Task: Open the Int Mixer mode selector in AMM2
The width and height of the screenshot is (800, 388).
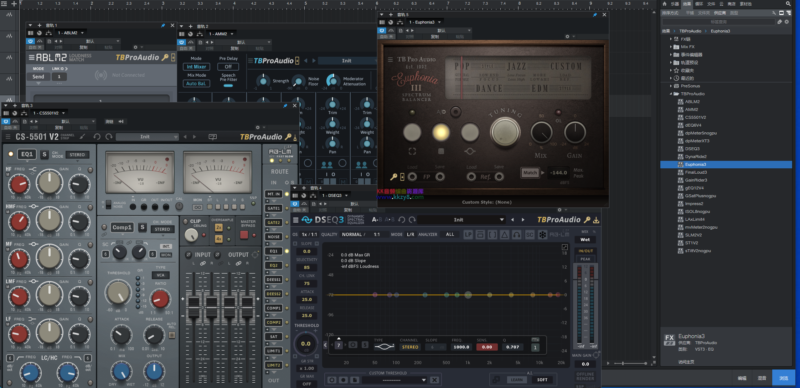Action: coord(196,67)
